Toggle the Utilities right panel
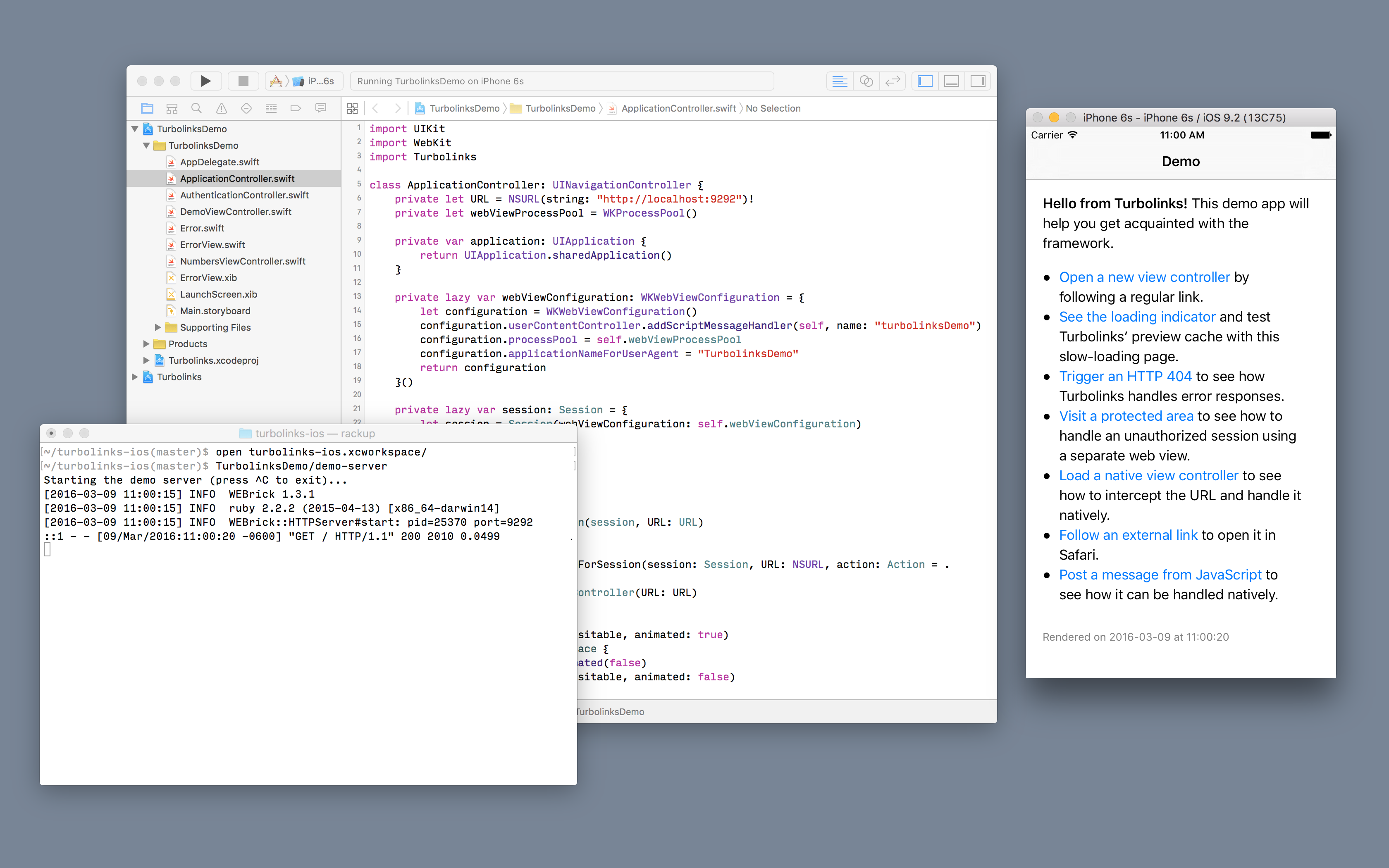 [978, 81]
